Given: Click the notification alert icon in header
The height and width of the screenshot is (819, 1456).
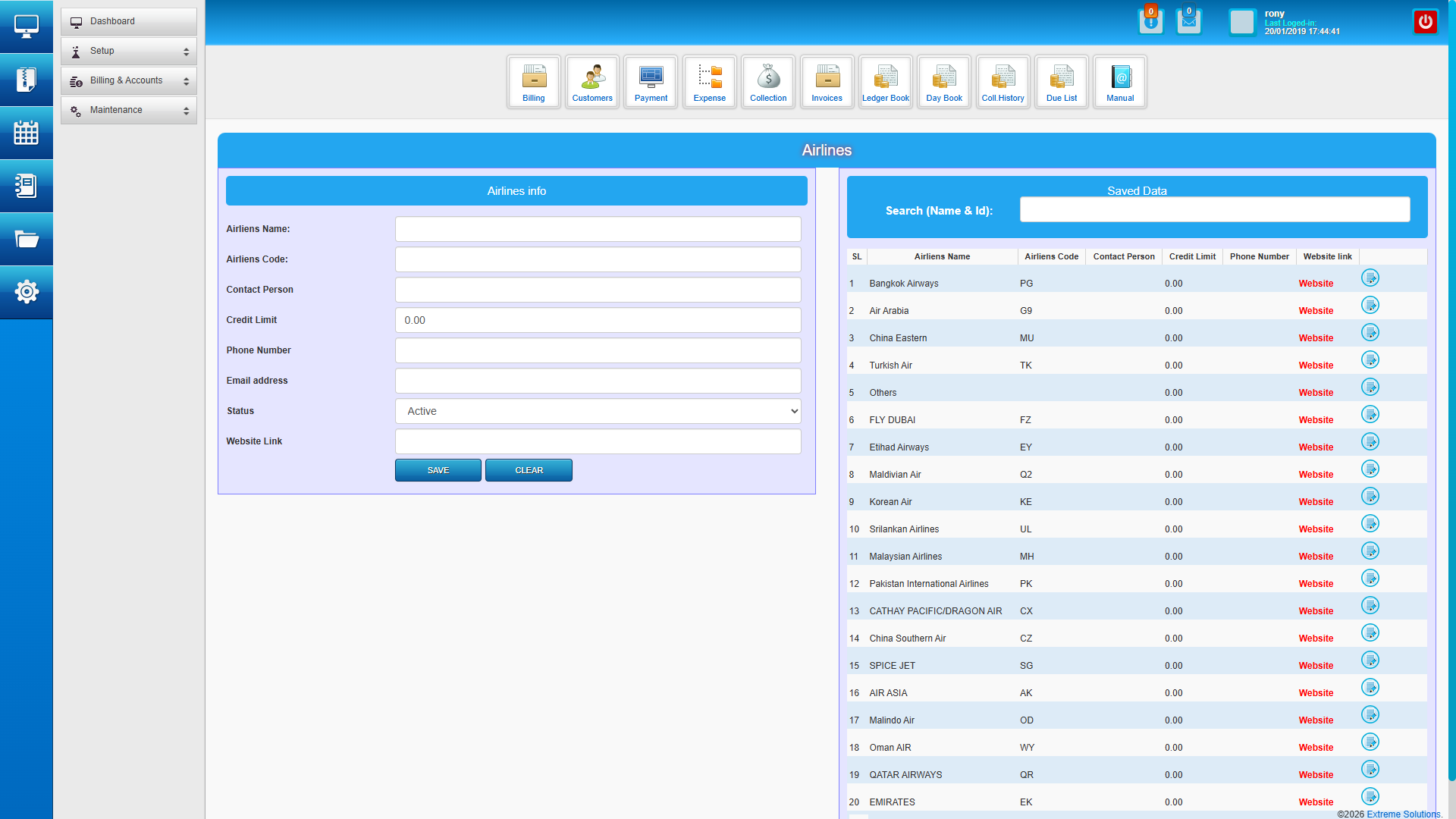Looking at the screenshot, I should point(1150,21).
